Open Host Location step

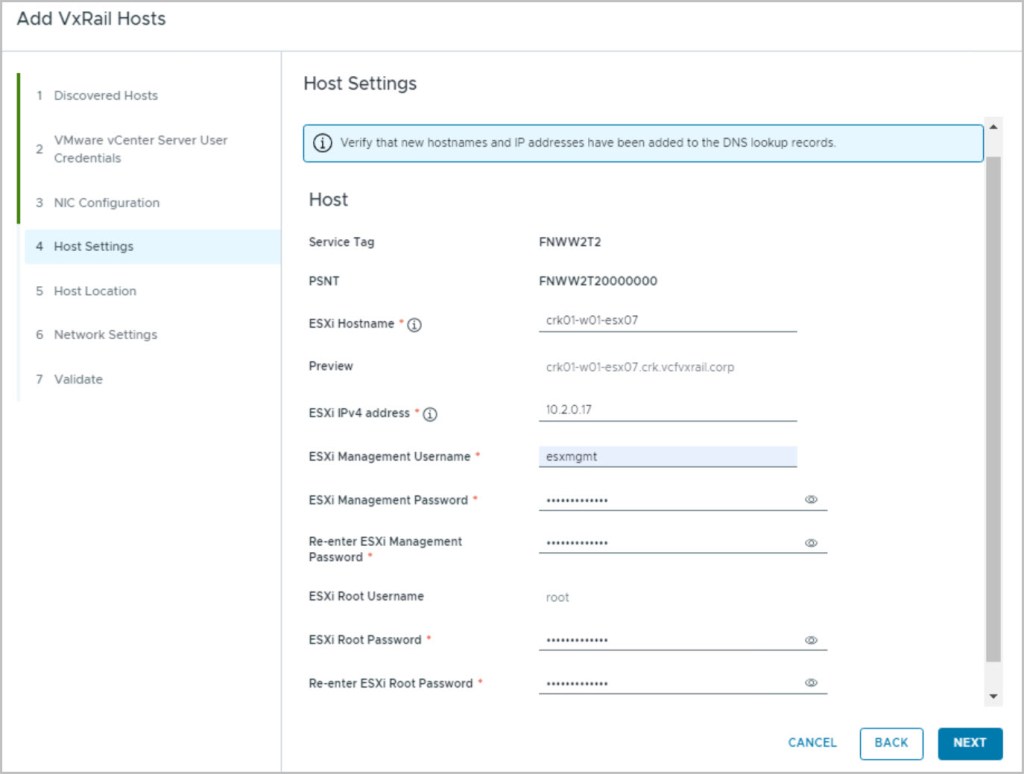tap(95, 291)
